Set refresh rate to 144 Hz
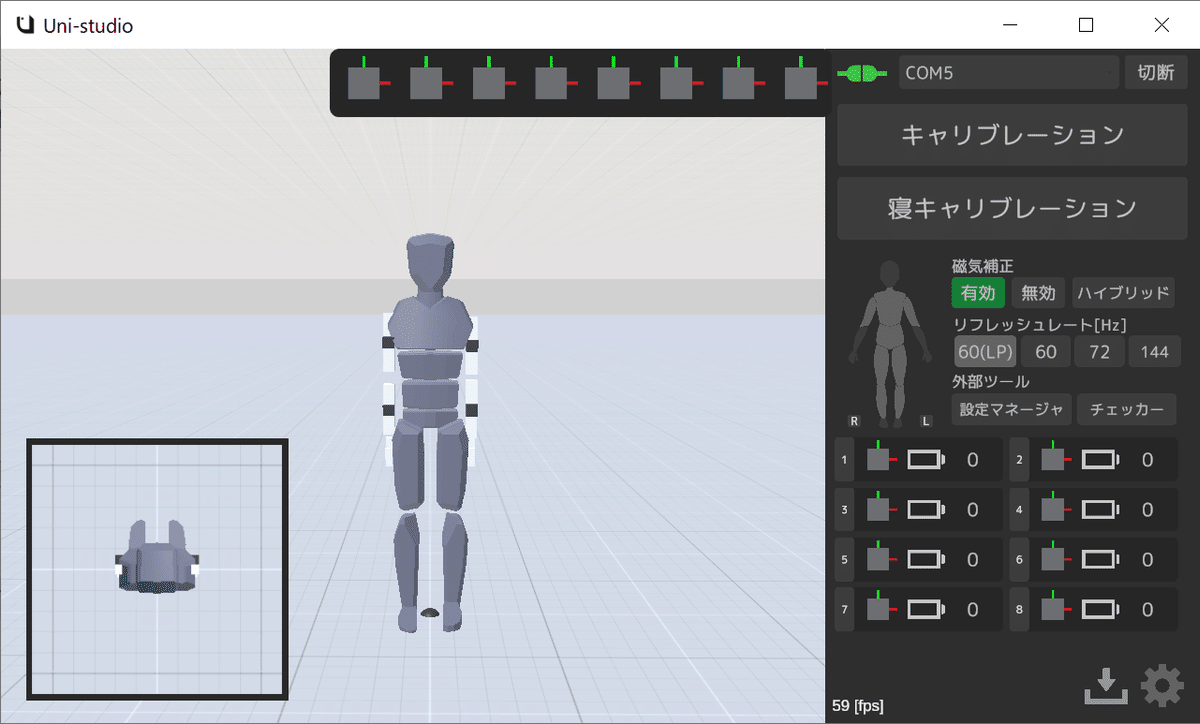1200x724 pixels. pyautogui.click(x=1155, y=352)
